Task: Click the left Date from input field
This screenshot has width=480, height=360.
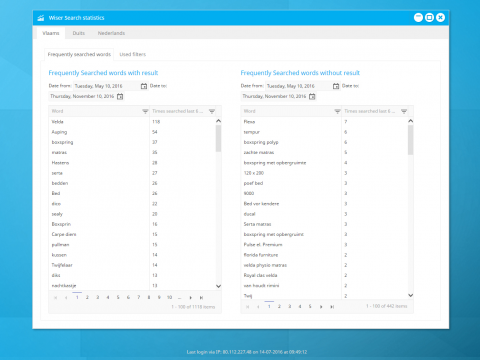Action: click(x=106, y=86)
